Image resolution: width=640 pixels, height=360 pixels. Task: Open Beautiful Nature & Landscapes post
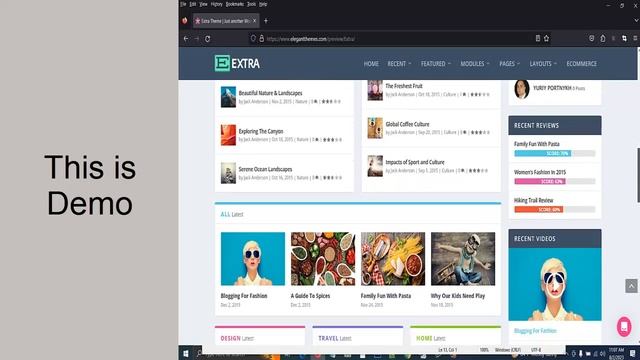(x=270, y=93)
